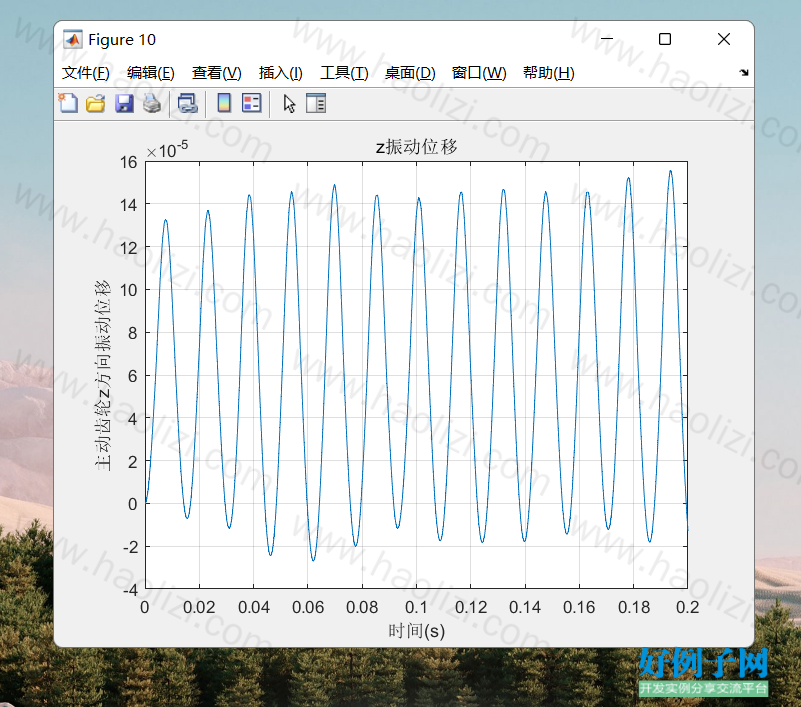This screenshot has width=801, height=707.
Task: Insert a legend via the toolbar icon
Action: point(251,103)
